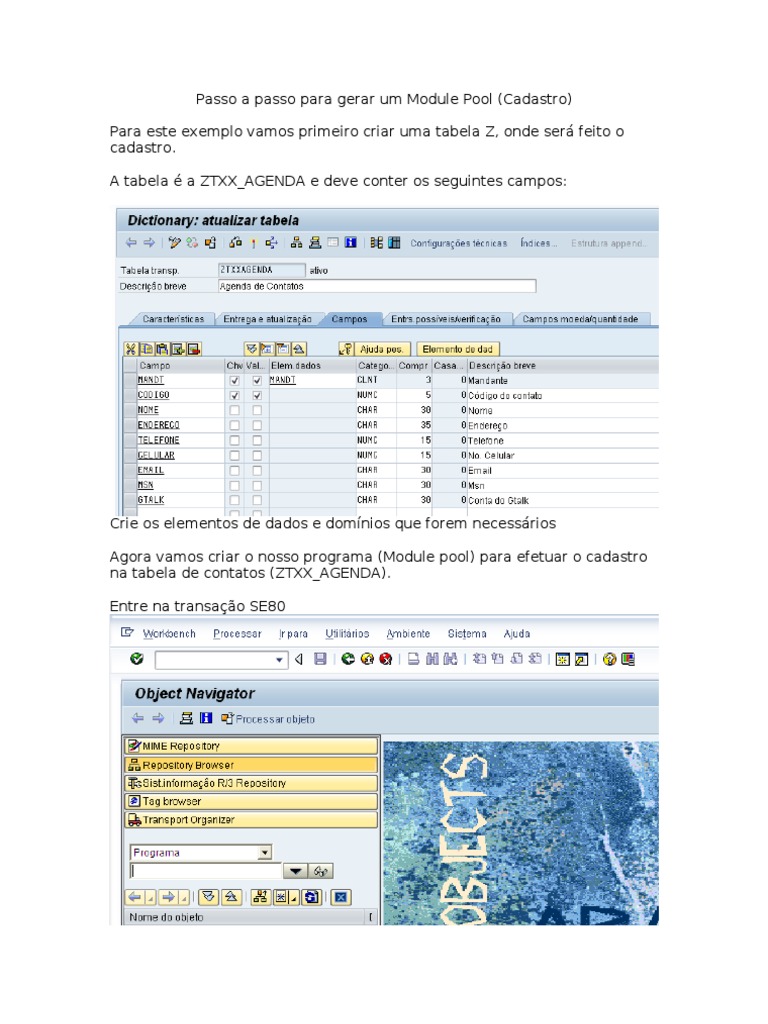768x1024 pixels.
Task: Switch to the Entrega e atualização tab
Action: (267, 319)
